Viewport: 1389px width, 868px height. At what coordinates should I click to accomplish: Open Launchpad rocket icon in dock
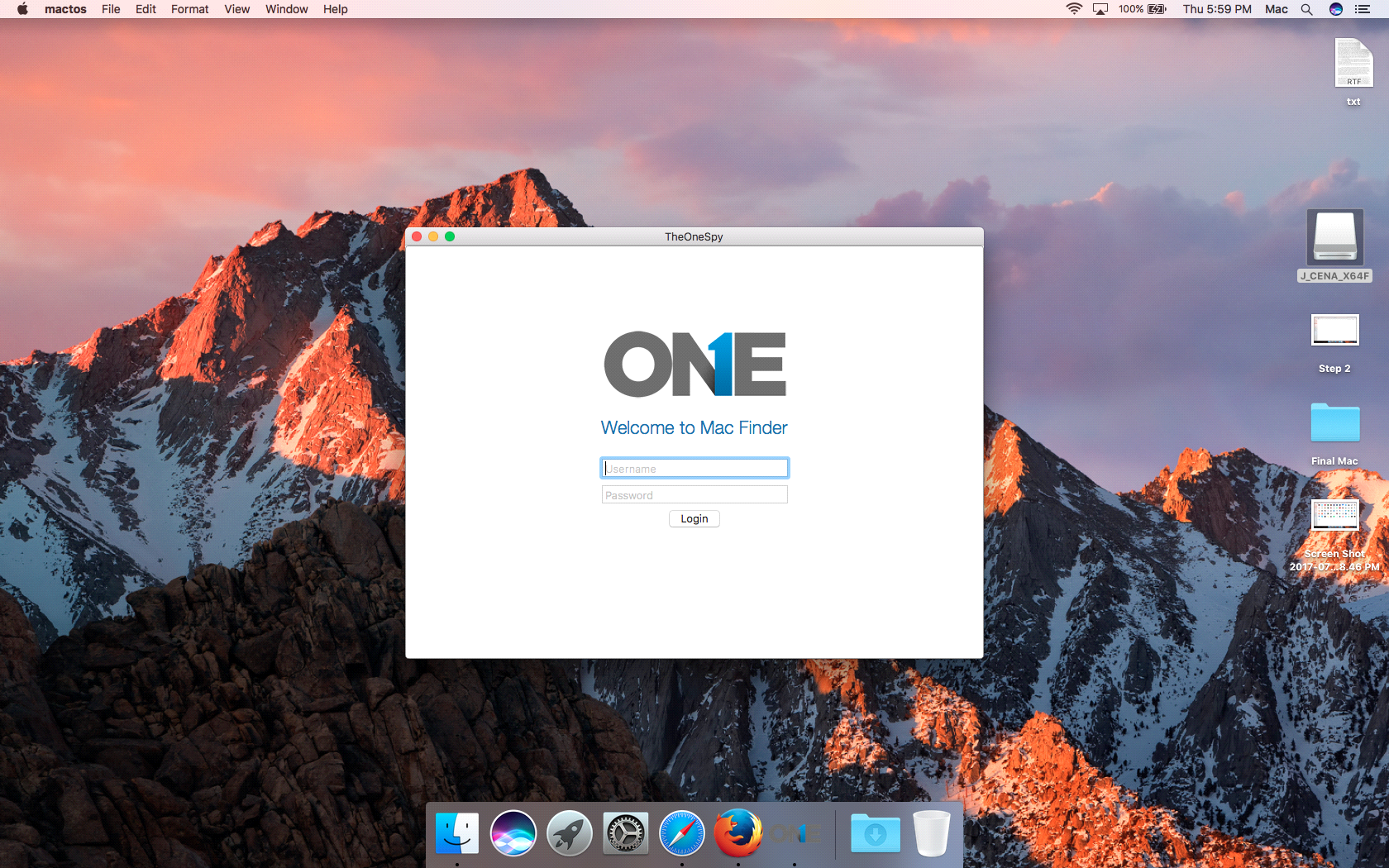(x=570, y=833)
